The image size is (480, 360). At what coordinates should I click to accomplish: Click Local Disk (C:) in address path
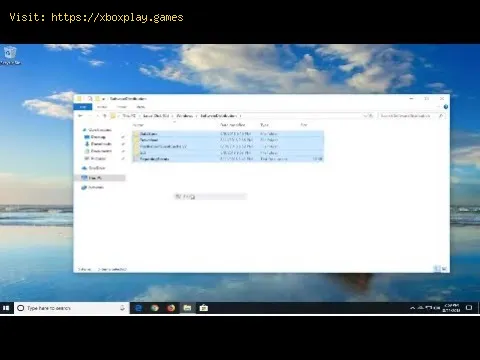(156, 116)
